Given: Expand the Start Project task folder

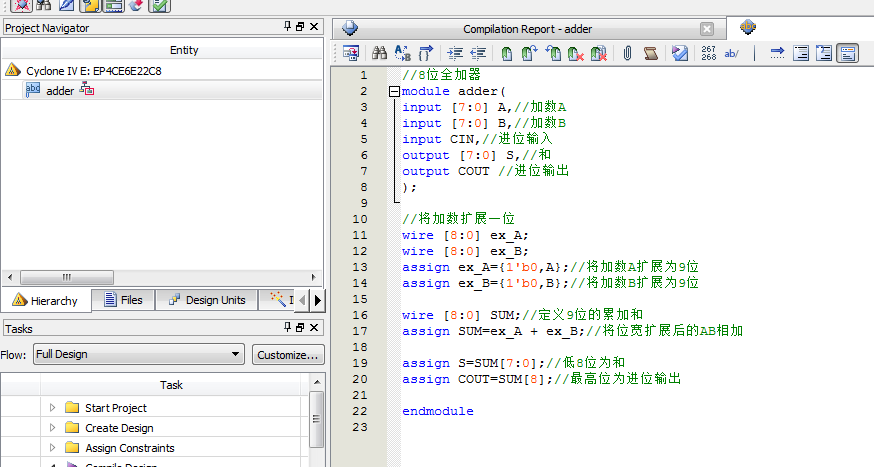Looking at the screenshot, I should [53, 408].
